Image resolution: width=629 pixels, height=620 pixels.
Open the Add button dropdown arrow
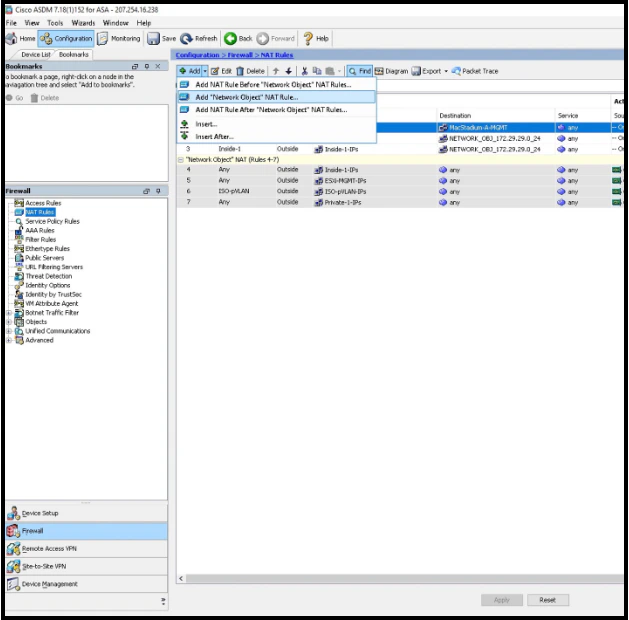(205, 71)
